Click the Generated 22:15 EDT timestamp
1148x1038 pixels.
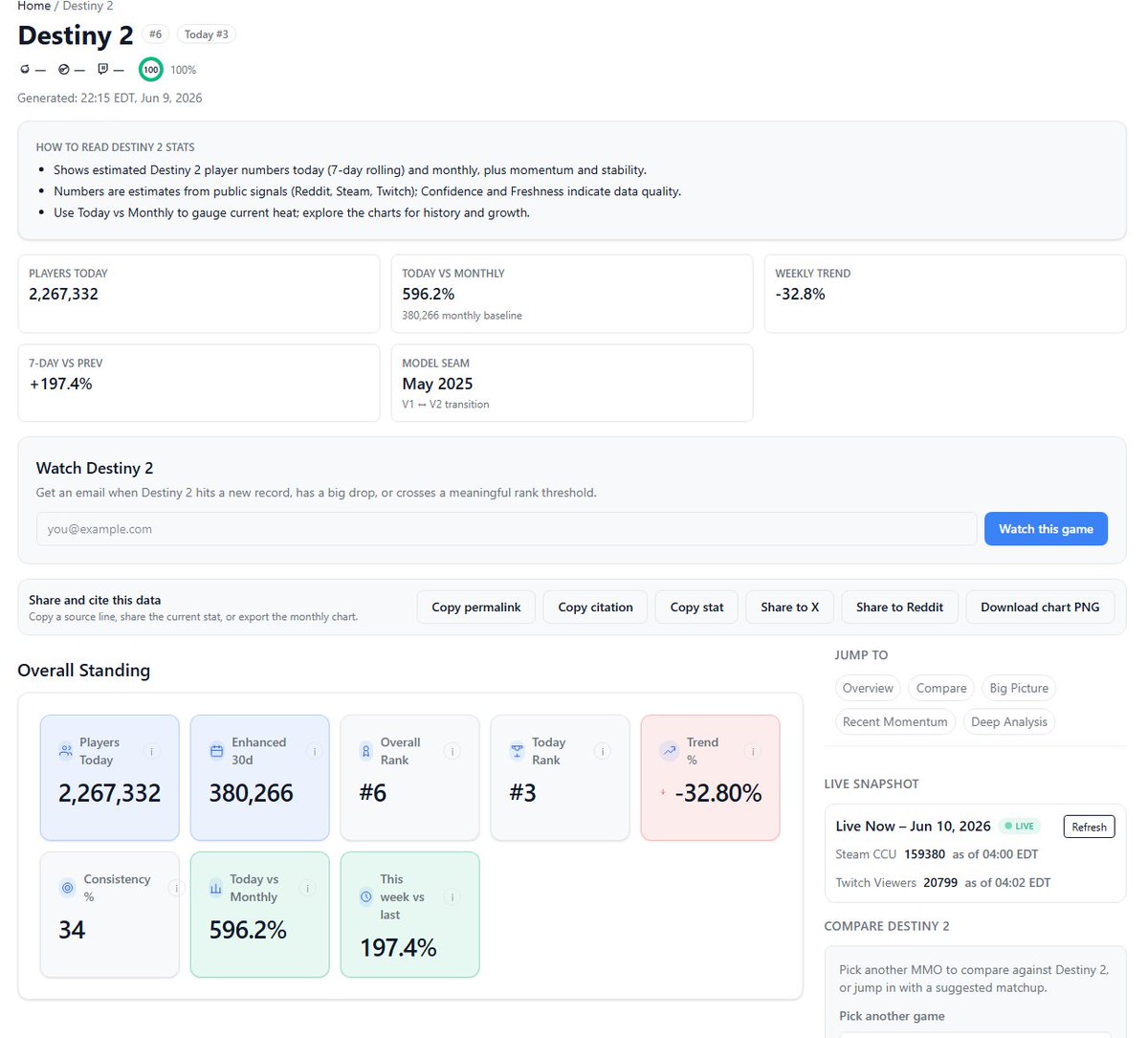pos(110,98)
